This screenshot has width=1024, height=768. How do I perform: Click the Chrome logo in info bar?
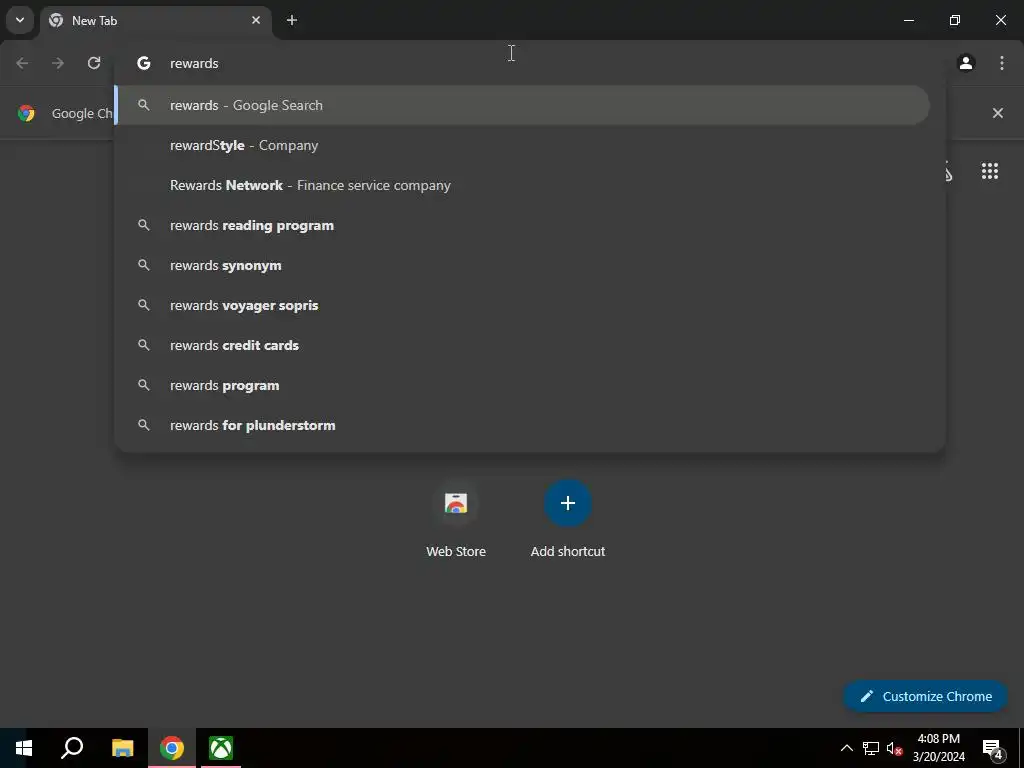click(x=26, y=113)
